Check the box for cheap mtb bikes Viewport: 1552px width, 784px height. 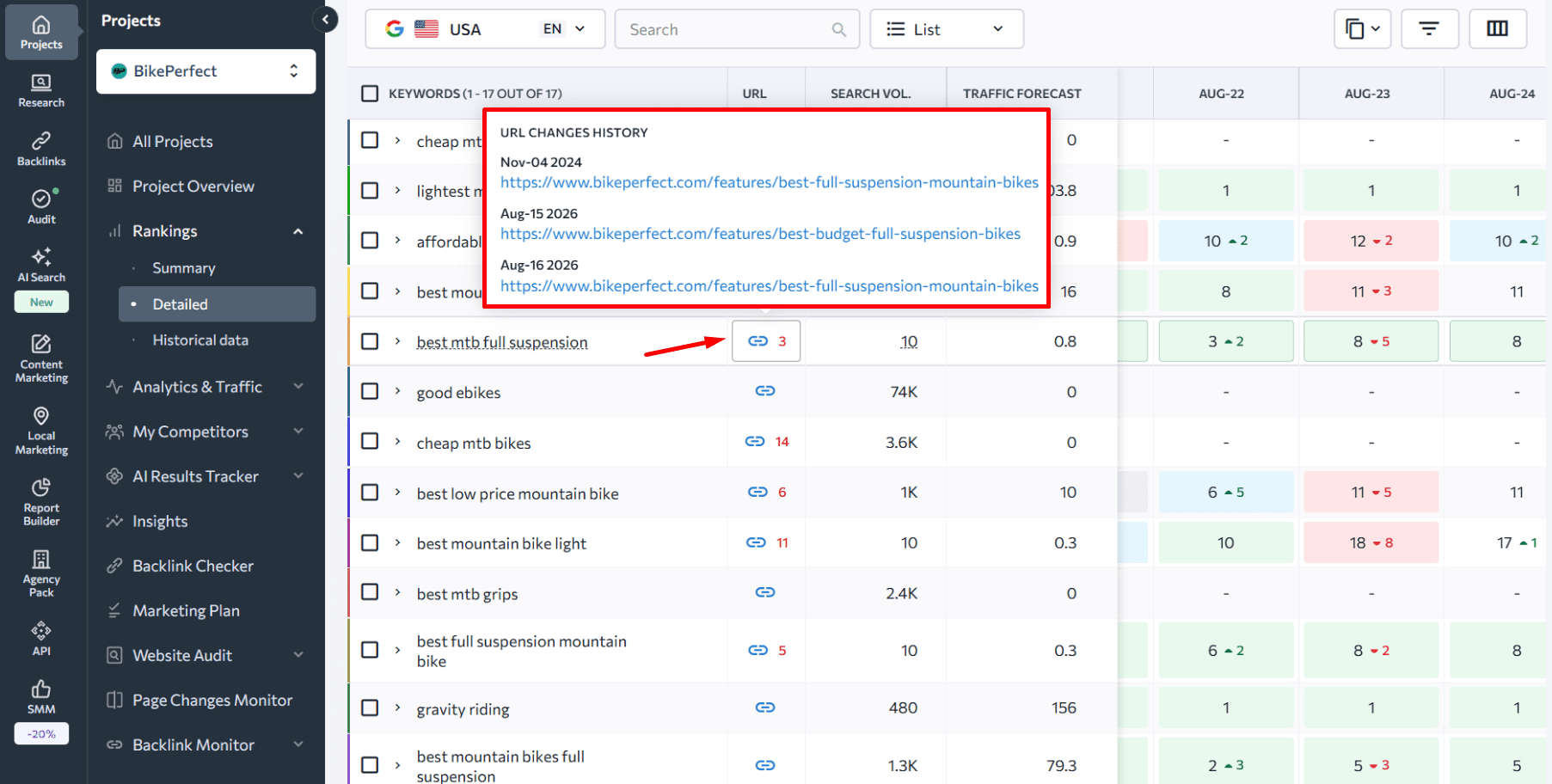[370, 441]
